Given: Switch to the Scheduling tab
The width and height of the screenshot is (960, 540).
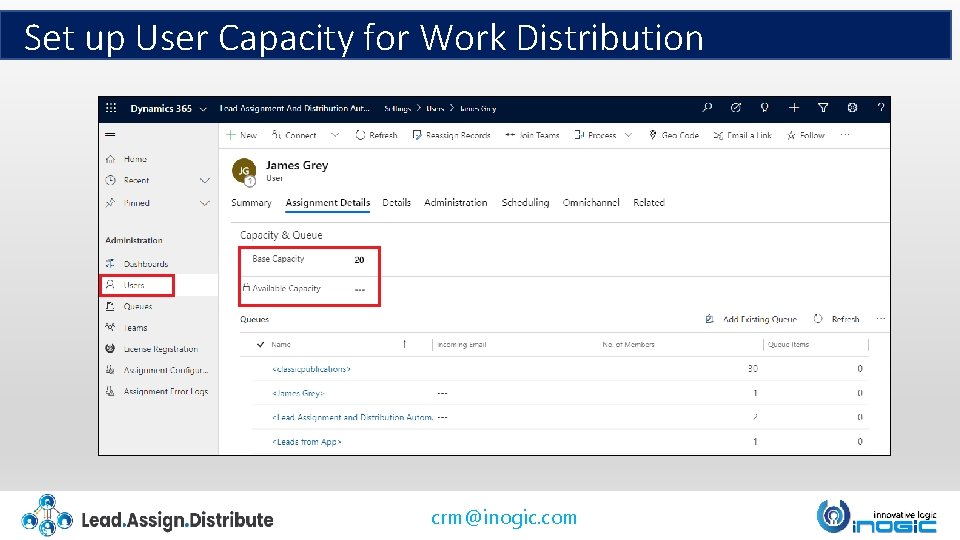Looking at the screenshot, I should point(525,203).
